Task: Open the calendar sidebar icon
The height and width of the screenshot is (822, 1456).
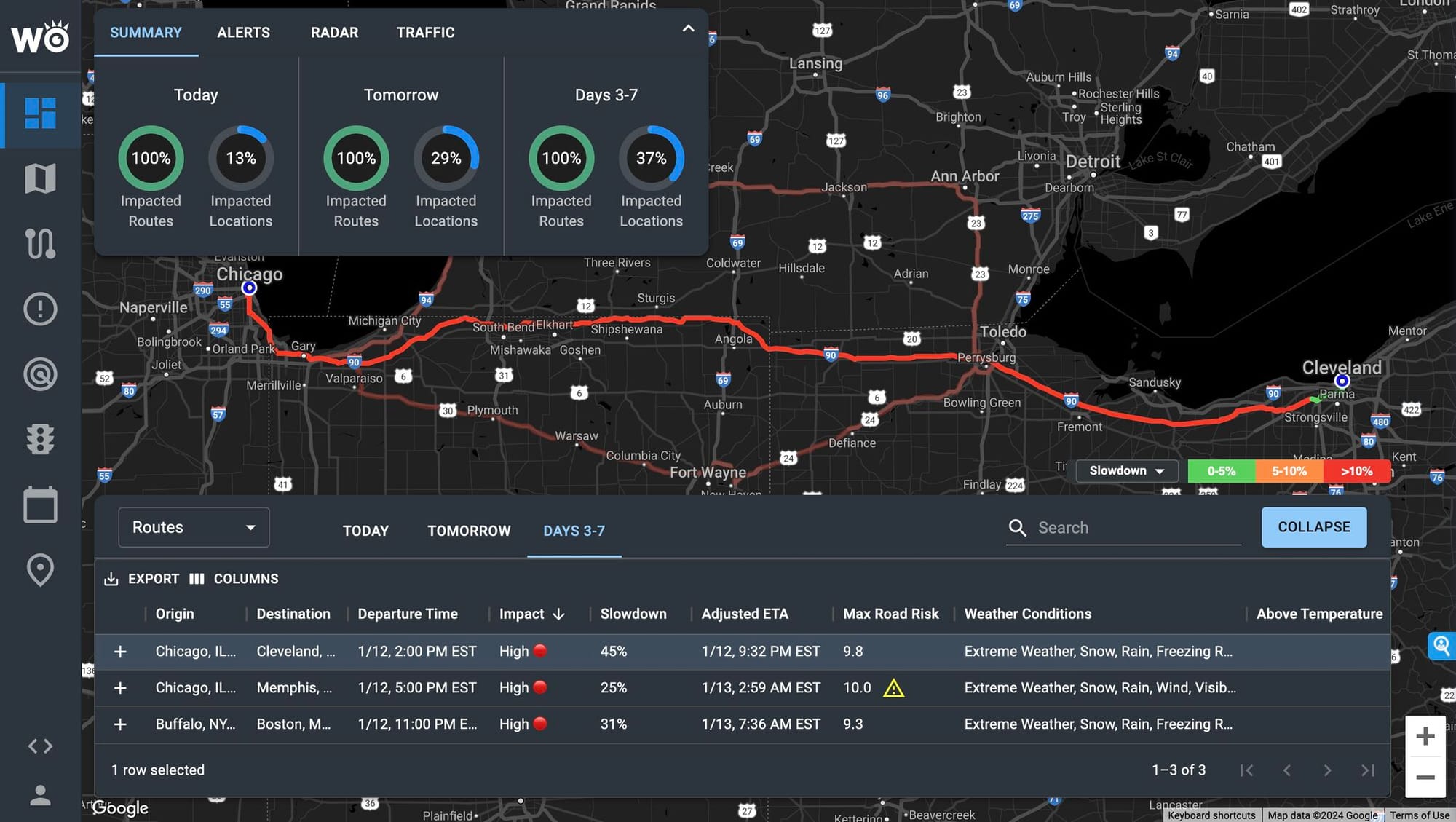Action: (x=40, y=505)
